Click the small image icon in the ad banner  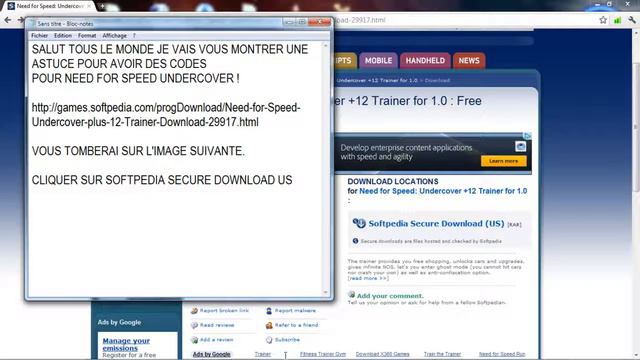520,146
